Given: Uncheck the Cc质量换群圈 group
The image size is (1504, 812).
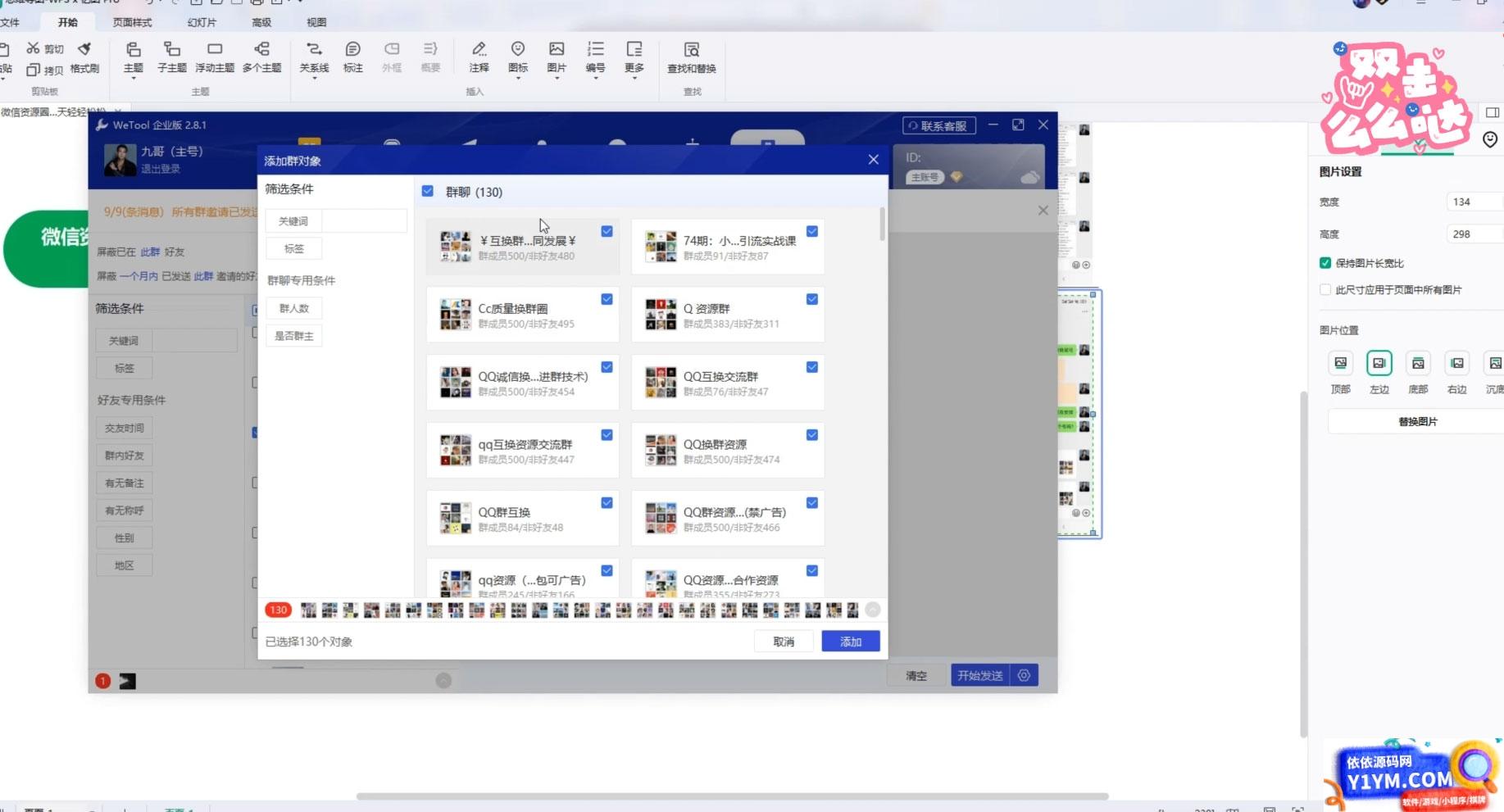Looking at the screenshot, I should click(x=607, y=299).
